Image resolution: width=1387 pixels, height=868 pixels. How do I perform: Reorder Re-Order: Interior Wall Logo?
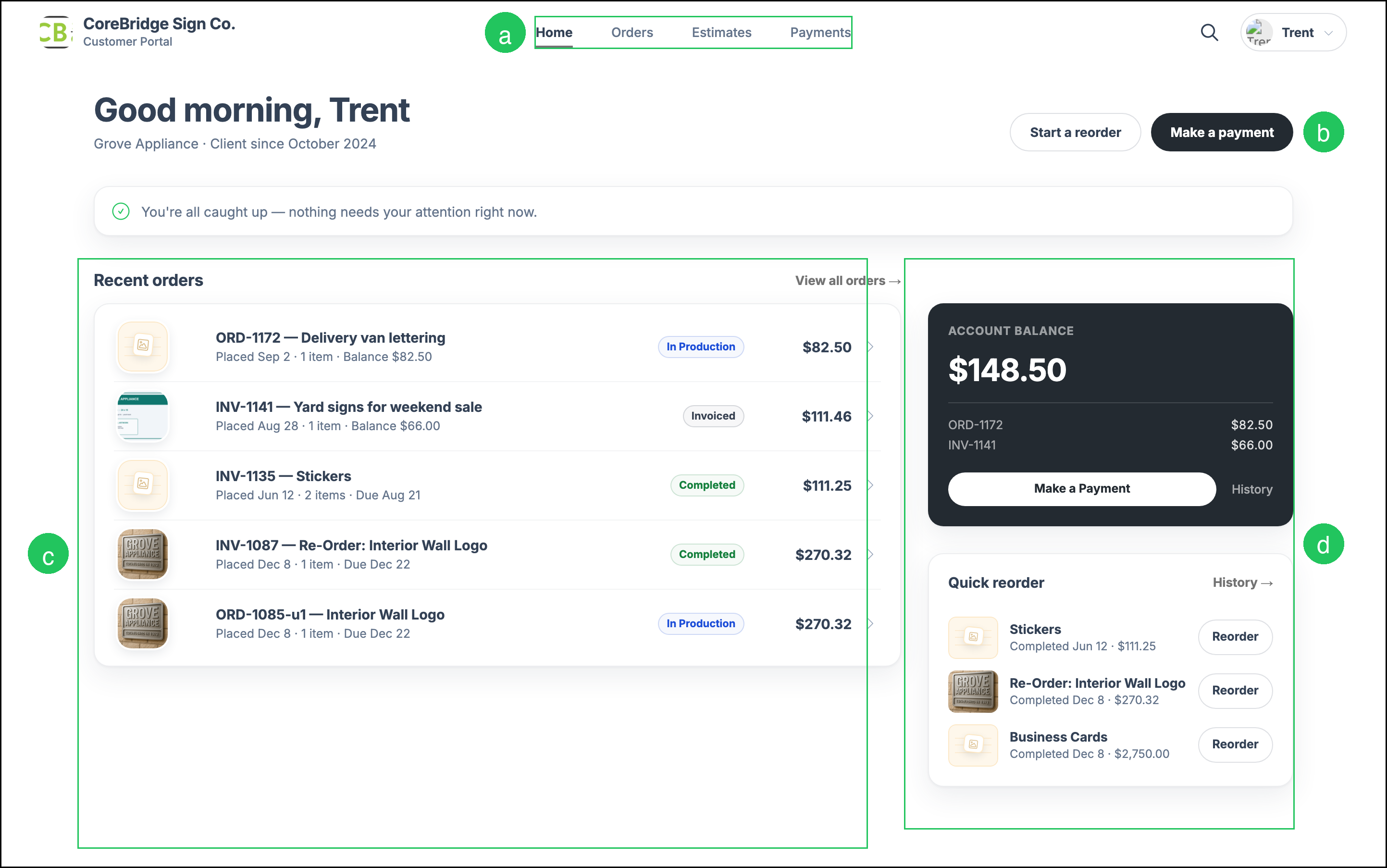[x=1236, y=691]
